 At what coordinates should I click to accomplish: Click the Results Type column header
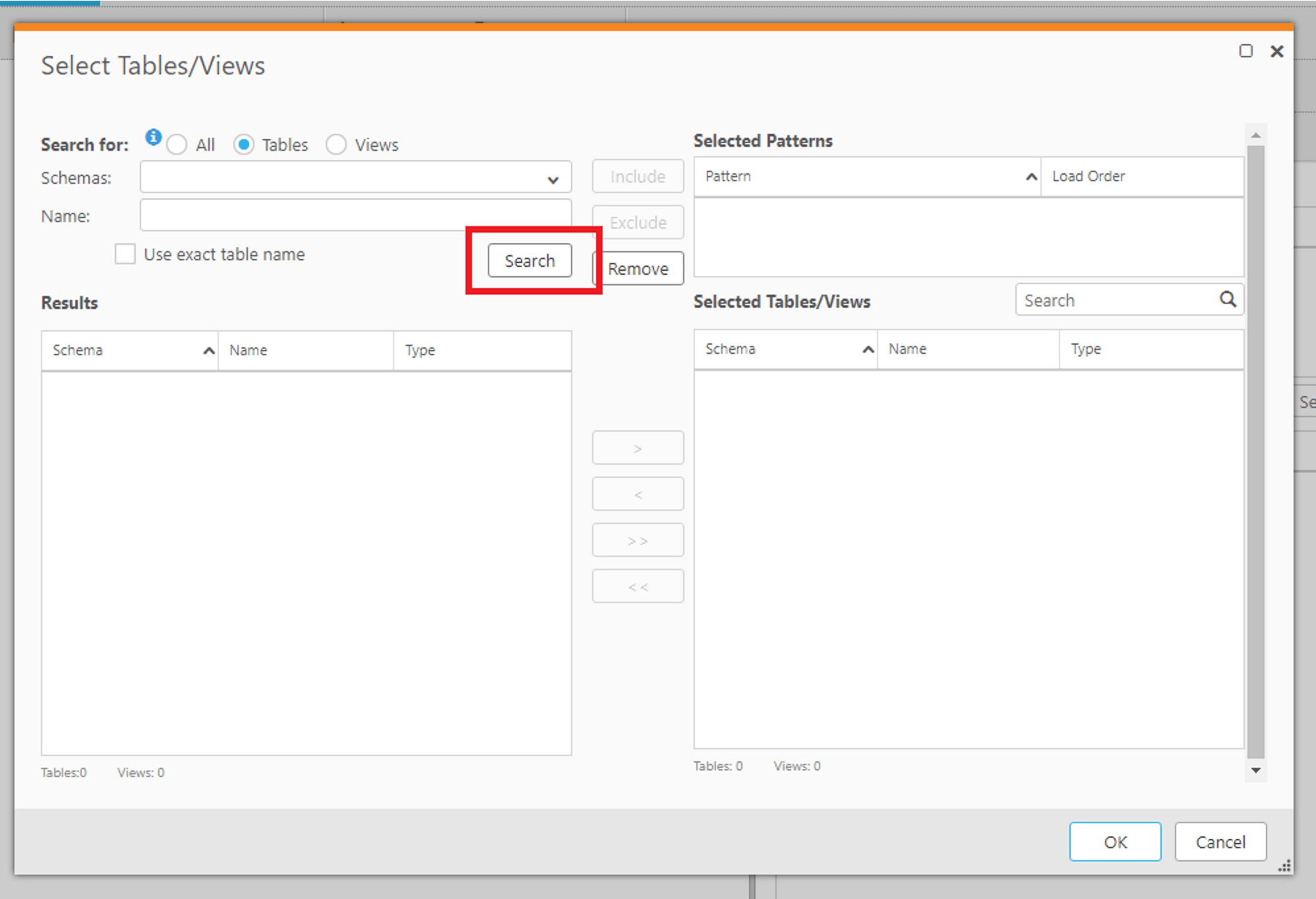point(421,351)
